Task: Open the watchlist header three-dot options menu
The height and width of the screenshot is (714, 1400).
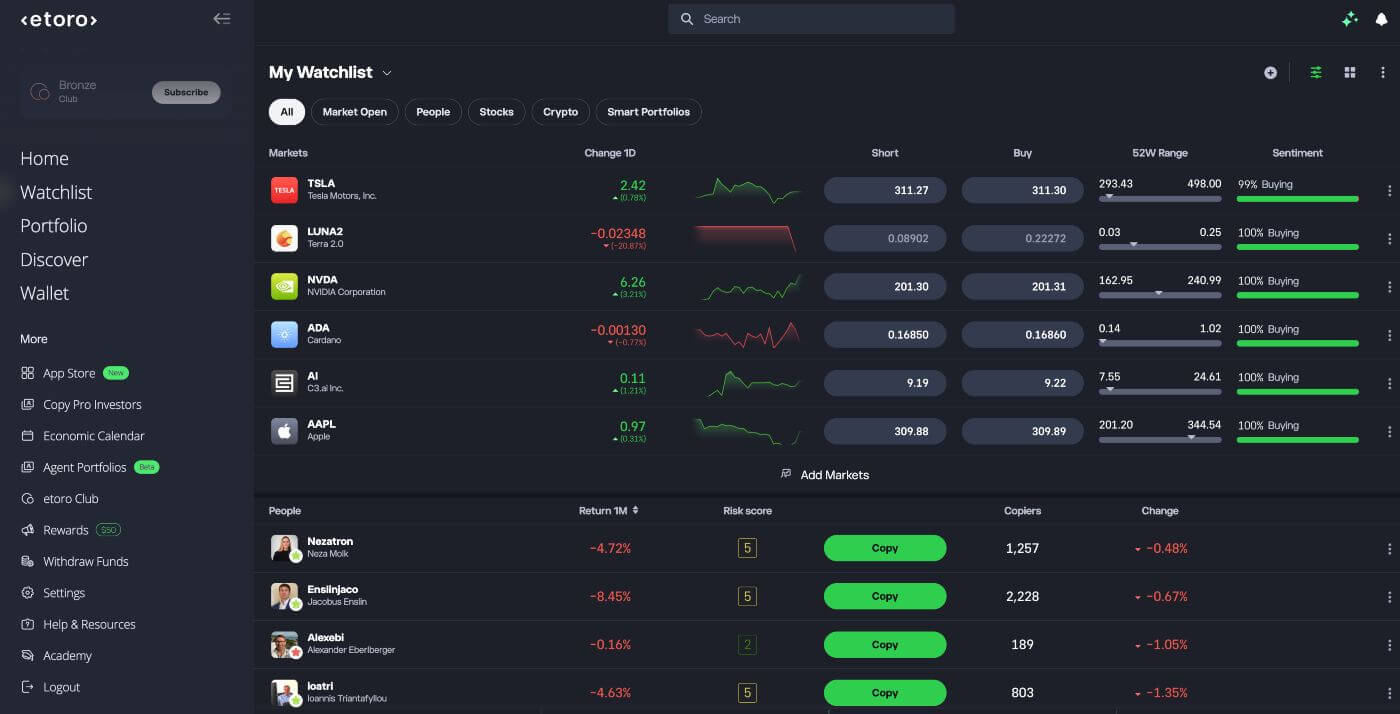Action: coord(1383,73)
